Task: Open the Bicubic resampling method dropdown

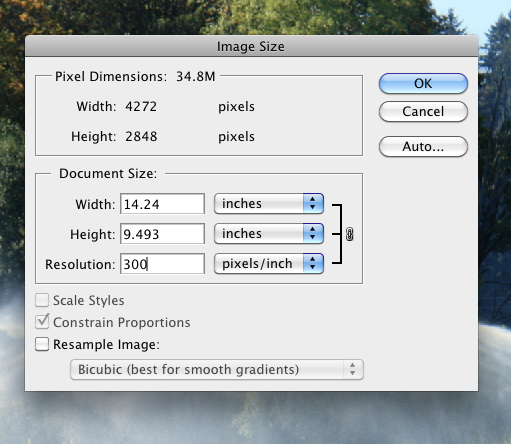Action: [x=217, y=369]
